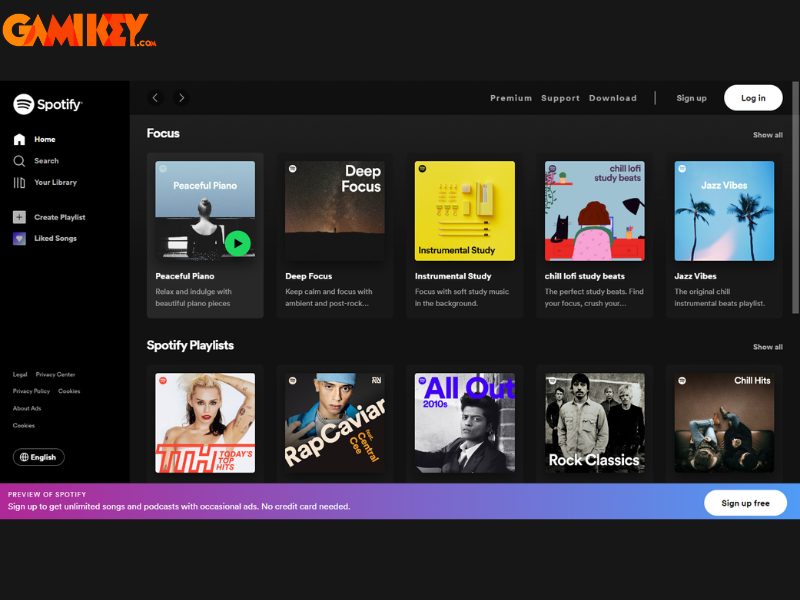This screenshot has width=800, height=600.
Task: Open the Search menu item
Action: click(46, 161)
